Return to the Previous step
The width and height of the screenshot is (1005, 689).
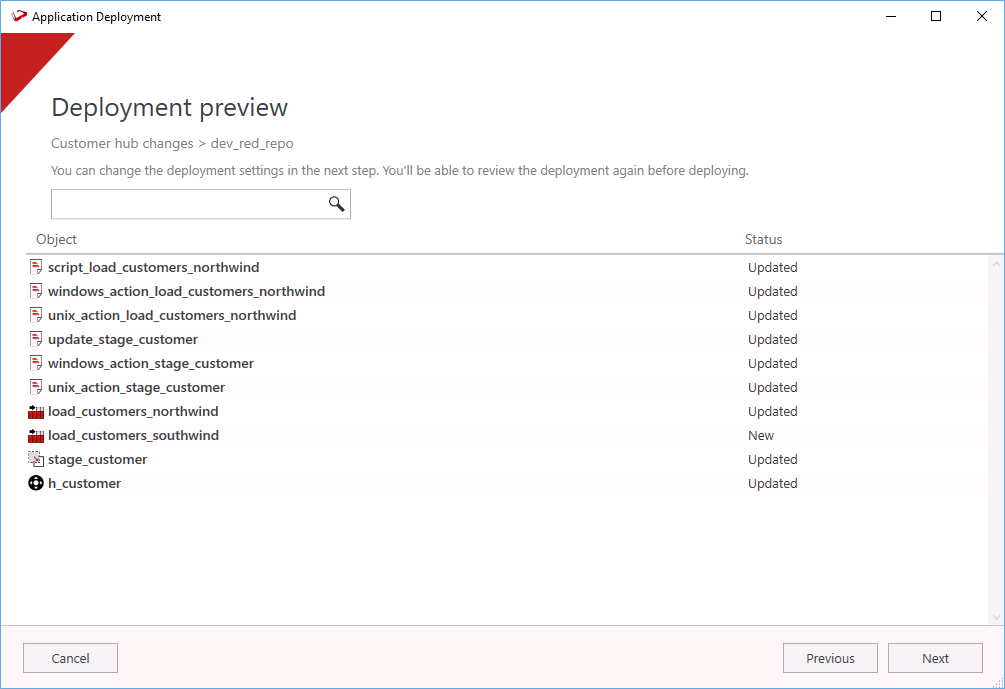[x=830, y=658]
